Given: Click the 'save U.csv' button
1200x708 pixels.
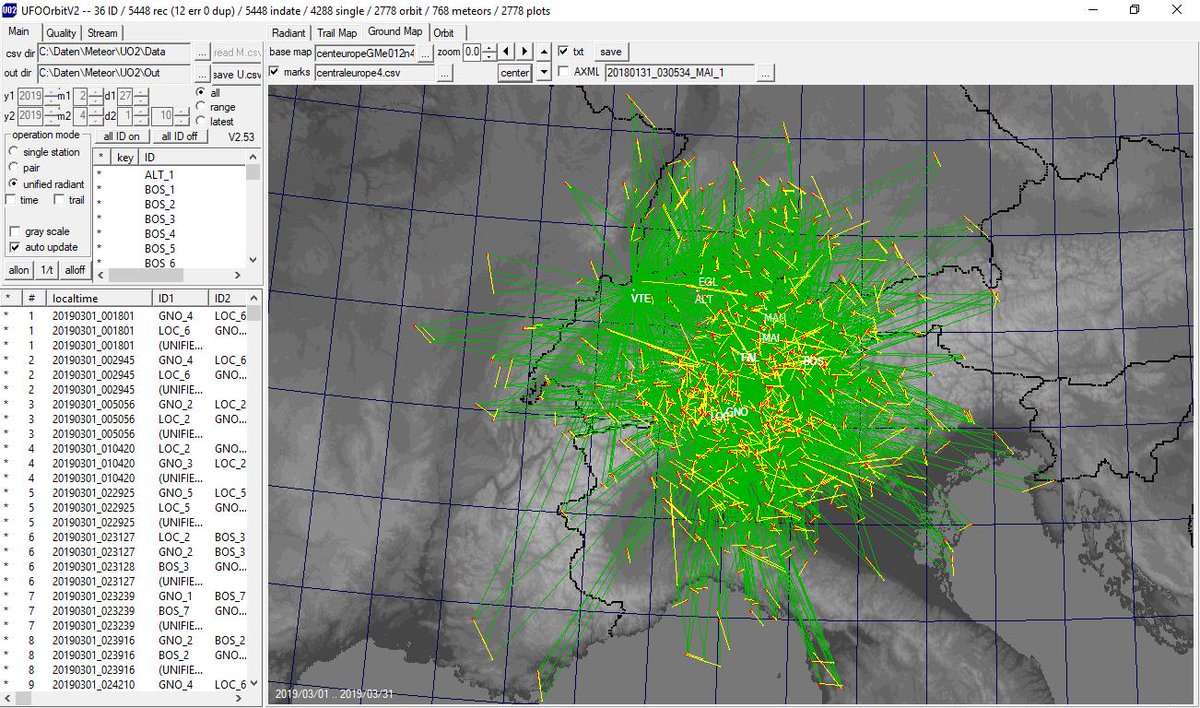Looking at the screenshot, I should point(237,73).
